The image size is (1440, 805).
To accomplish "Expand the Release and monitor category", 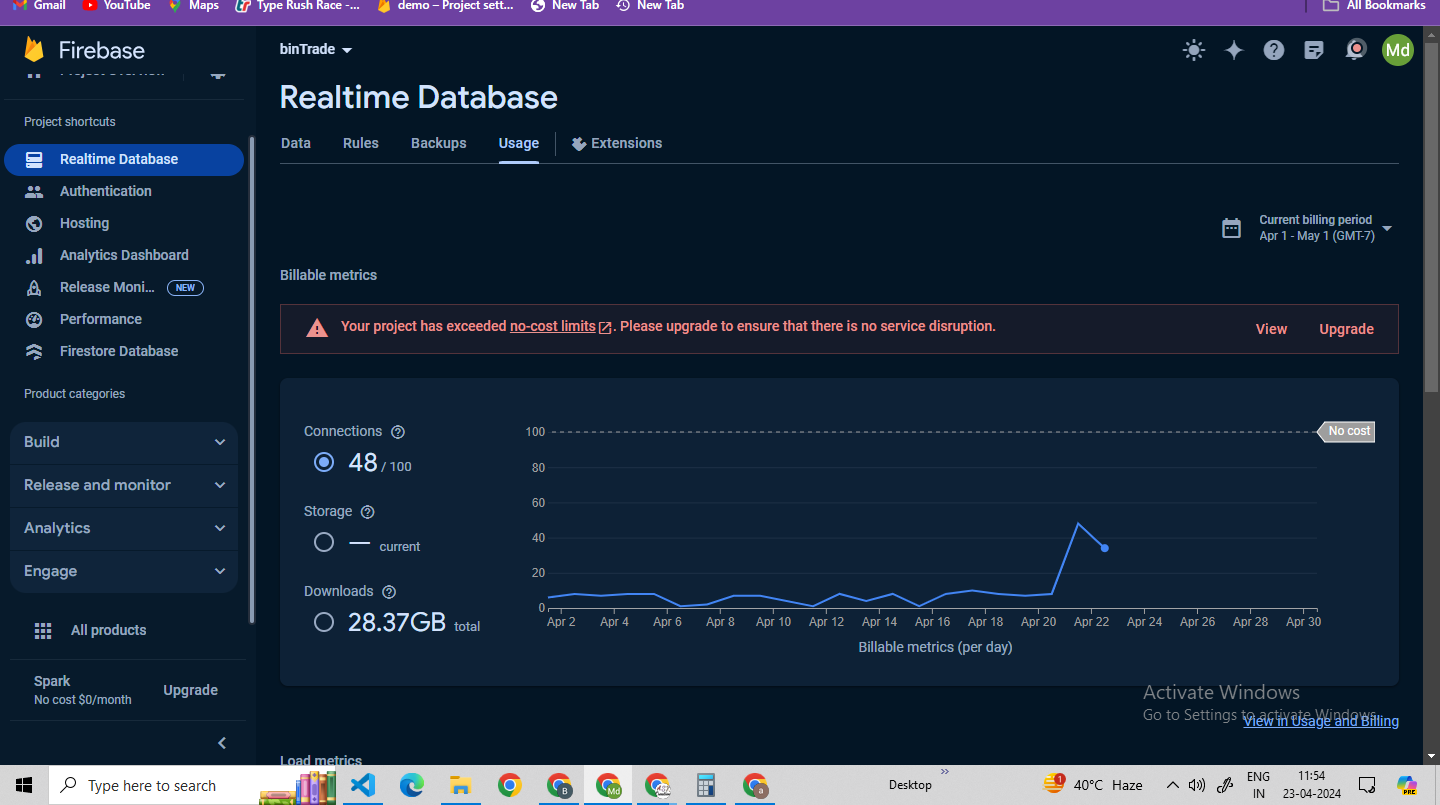I will (124, 485).
